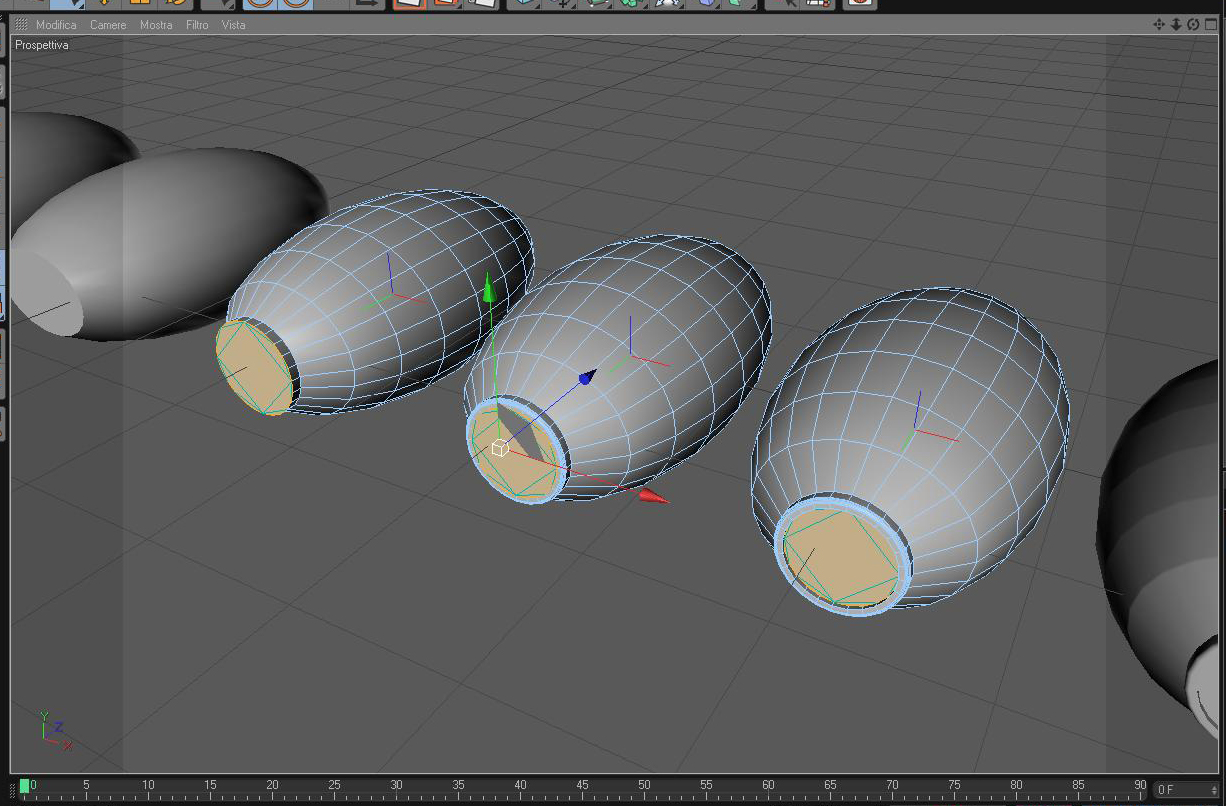Click the toggle active view icon

tap(1210, 24)
